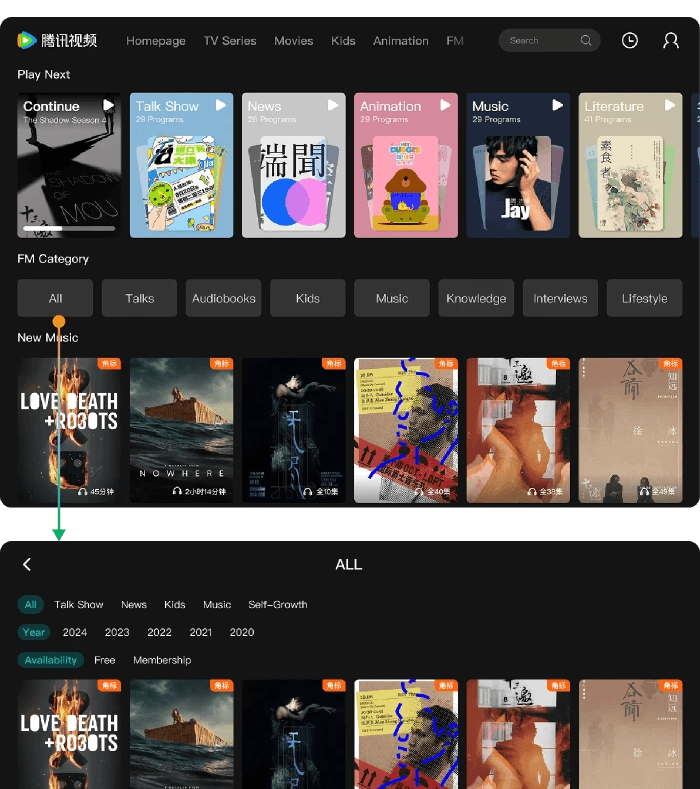700x789 pixels.
Task: Open the Literature 41 Programs card
Action: click(x=631, y=165)
